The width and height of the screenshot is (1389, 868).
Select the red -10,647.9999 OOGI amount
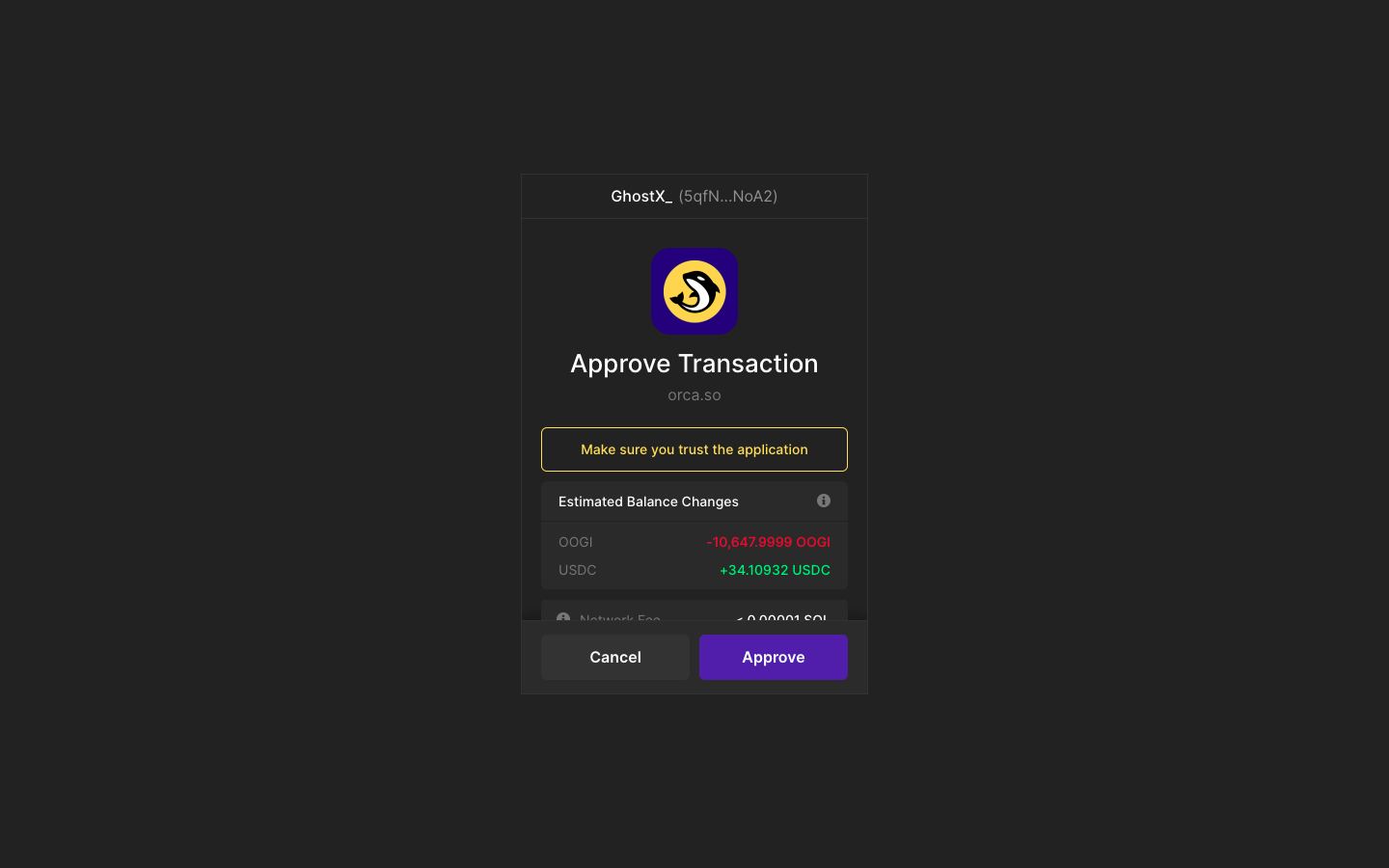click(769, 542)
